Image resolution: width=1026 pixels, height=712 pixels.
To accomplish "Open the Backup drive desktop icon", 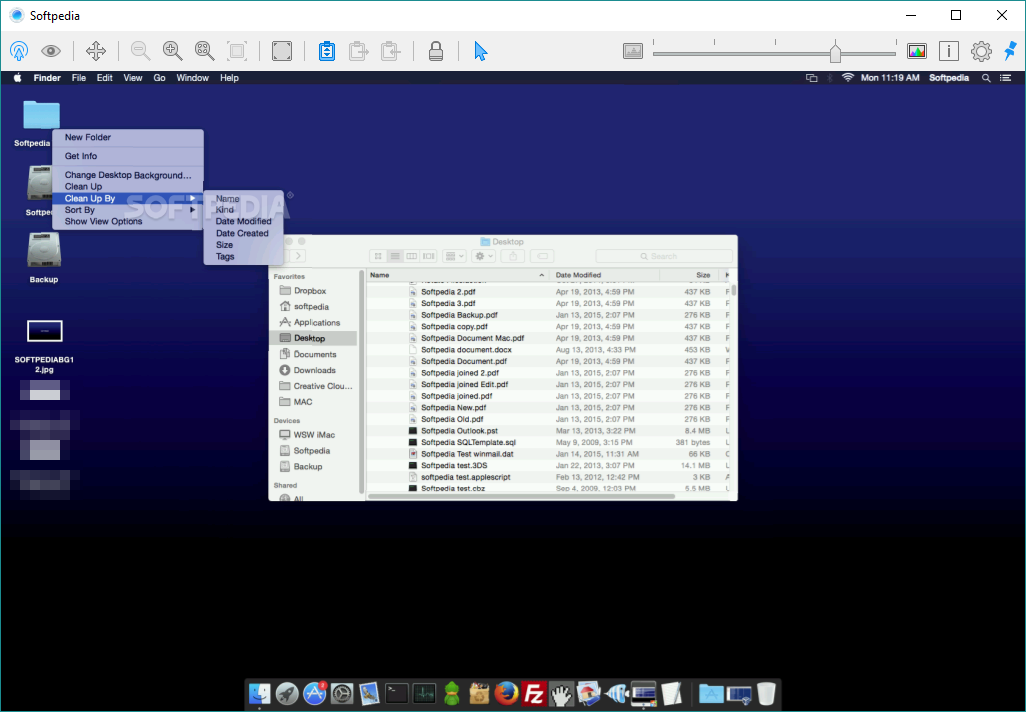I will (44, 251).
